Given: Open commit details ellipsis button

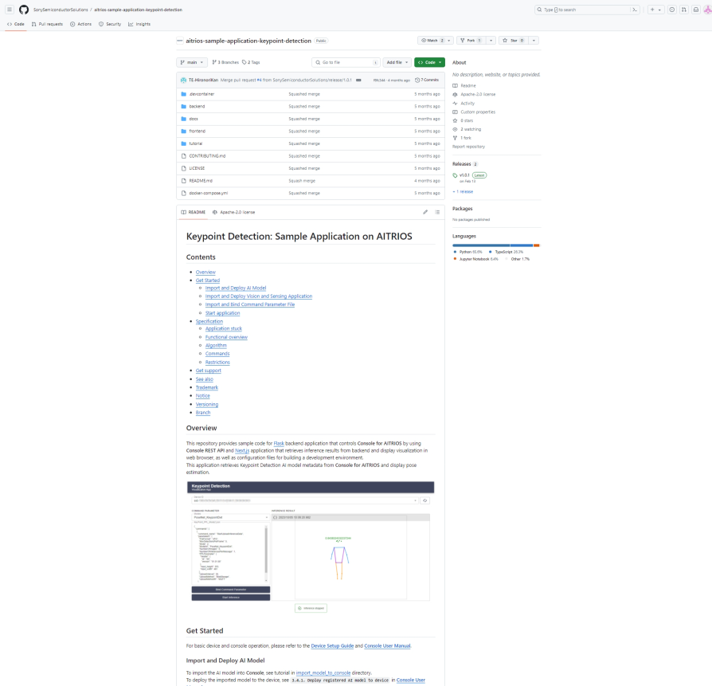Looking at the screenshot, I should (x=359, y=80).
